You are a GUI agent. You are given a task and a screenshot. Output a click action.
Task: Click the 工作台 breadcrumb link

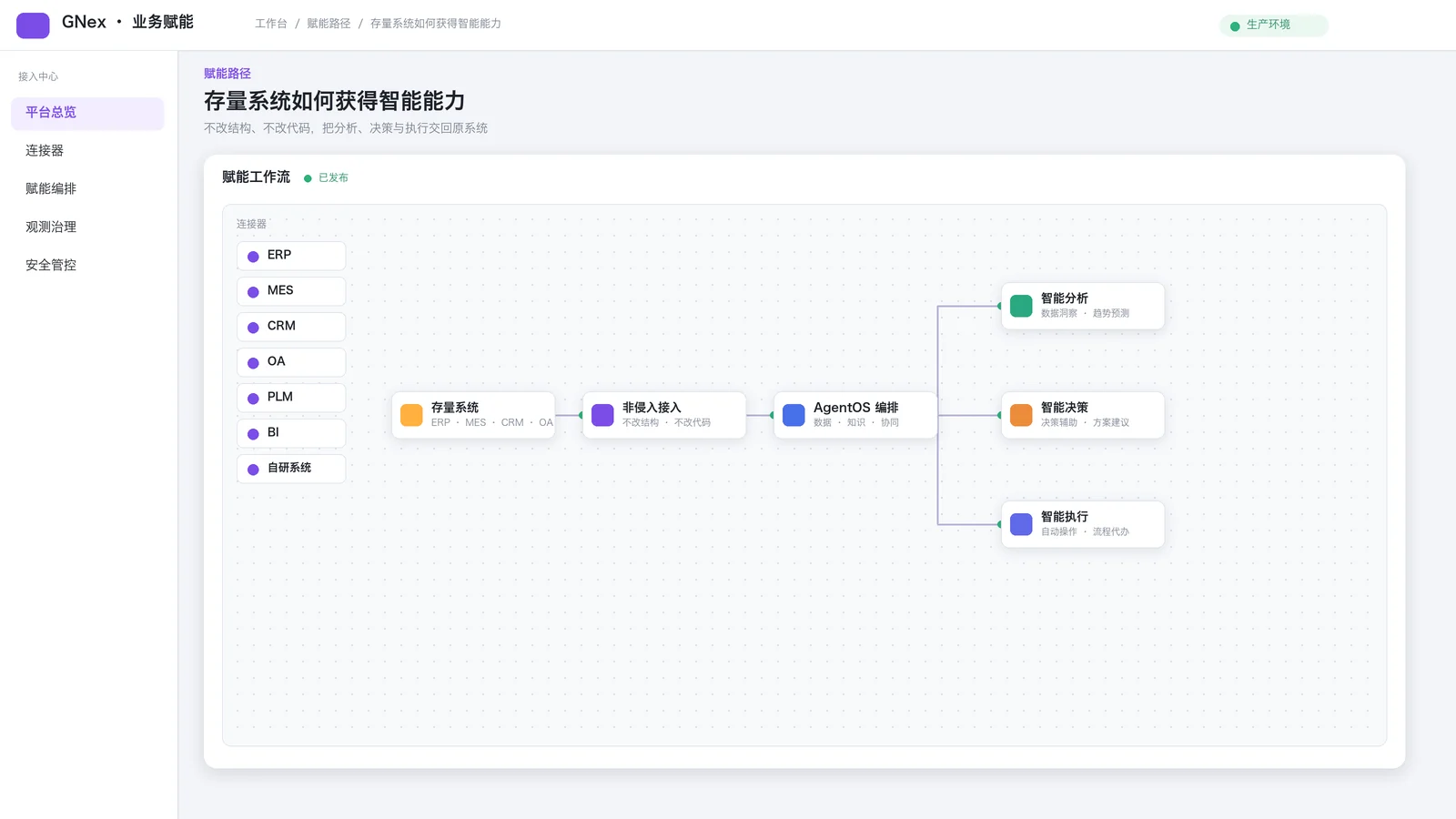[271, 24]
